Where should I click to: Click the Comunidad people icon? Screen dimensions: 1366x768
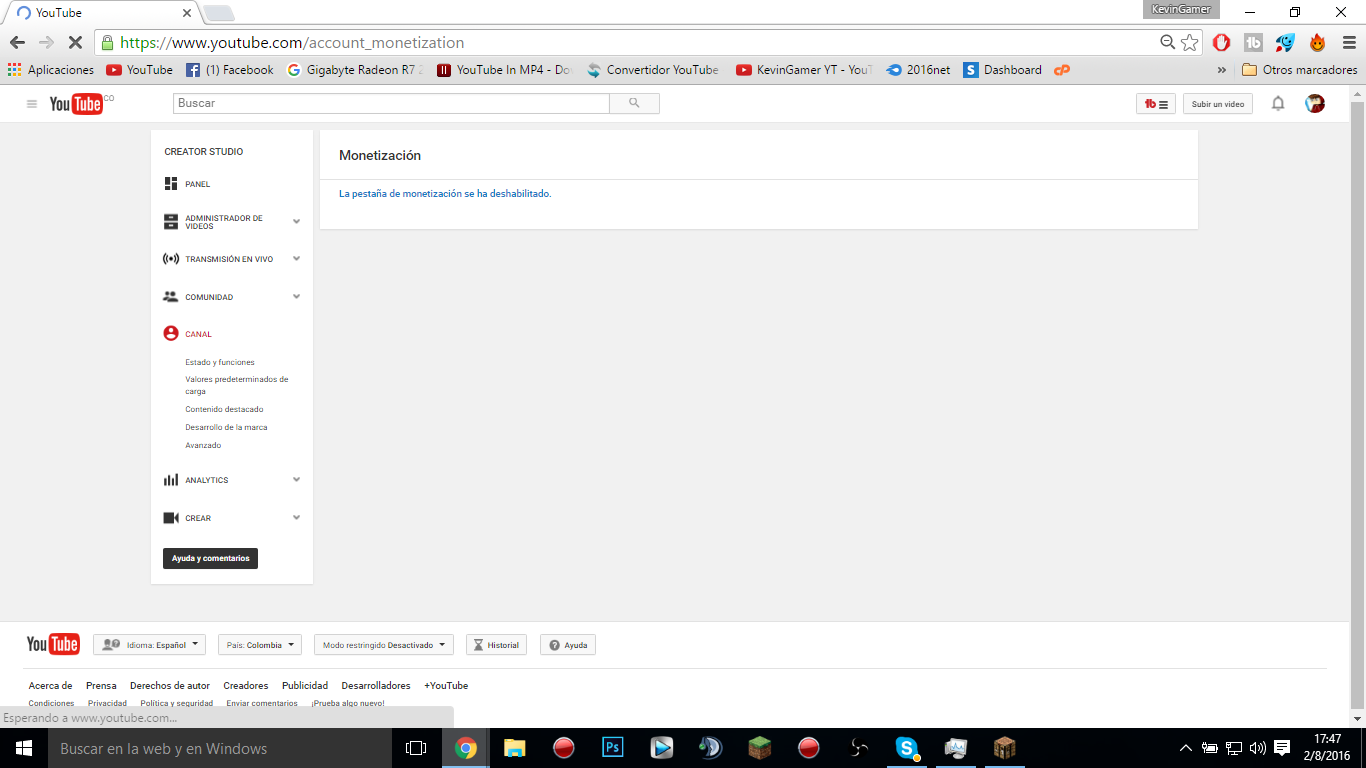(x=171, y=297)
